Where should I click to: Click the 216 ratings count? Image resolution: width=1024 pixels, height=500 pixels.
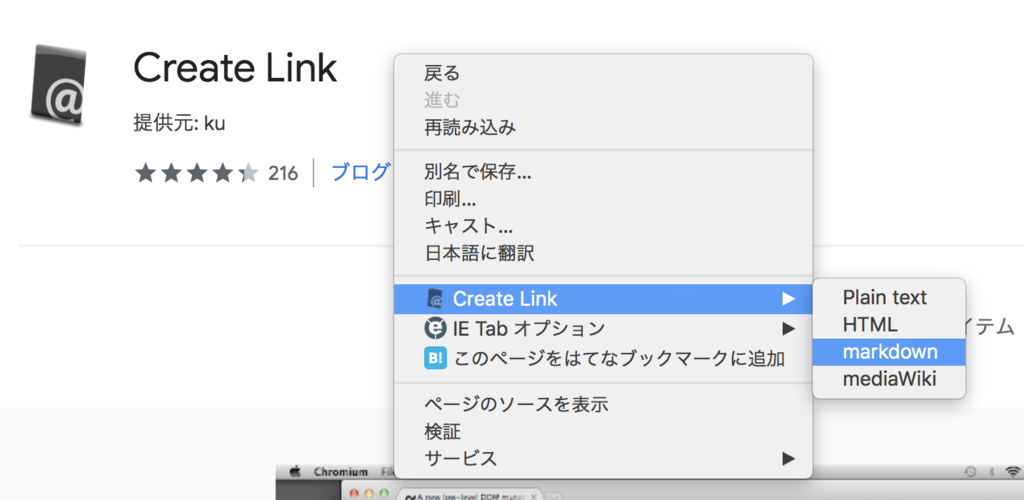pos(283,174)
